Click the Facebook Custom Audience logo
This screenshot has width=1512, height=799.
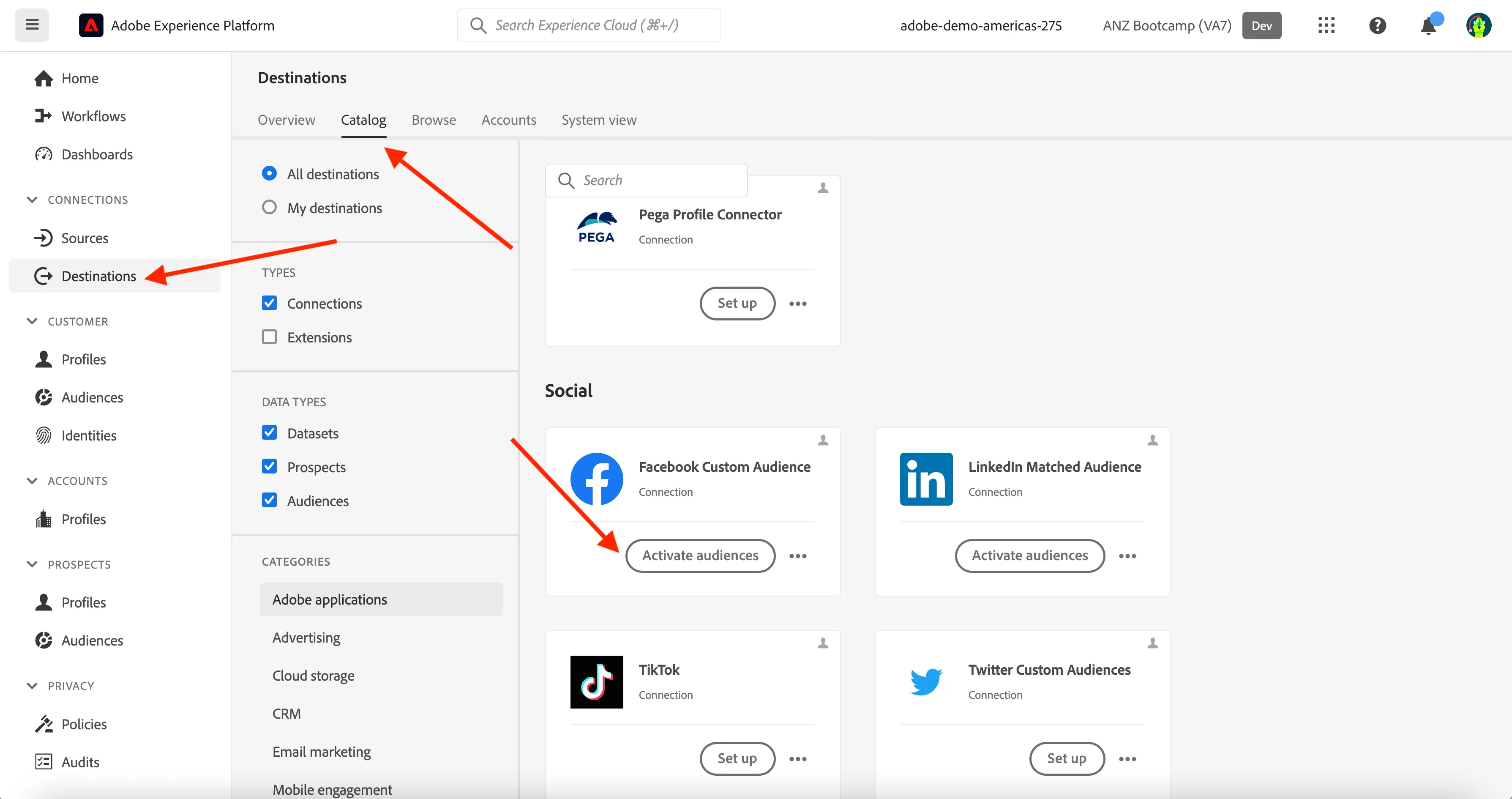(596, 479)
